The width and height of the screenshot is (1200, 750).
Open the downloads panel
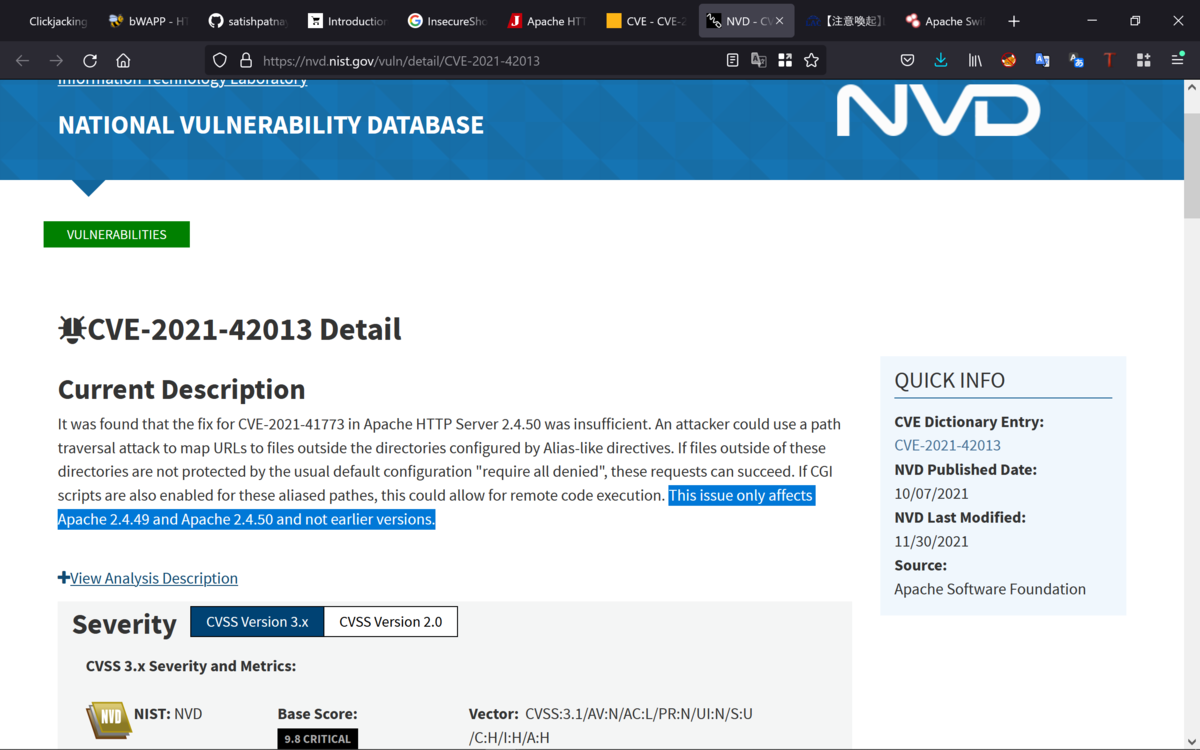point(941,61)
